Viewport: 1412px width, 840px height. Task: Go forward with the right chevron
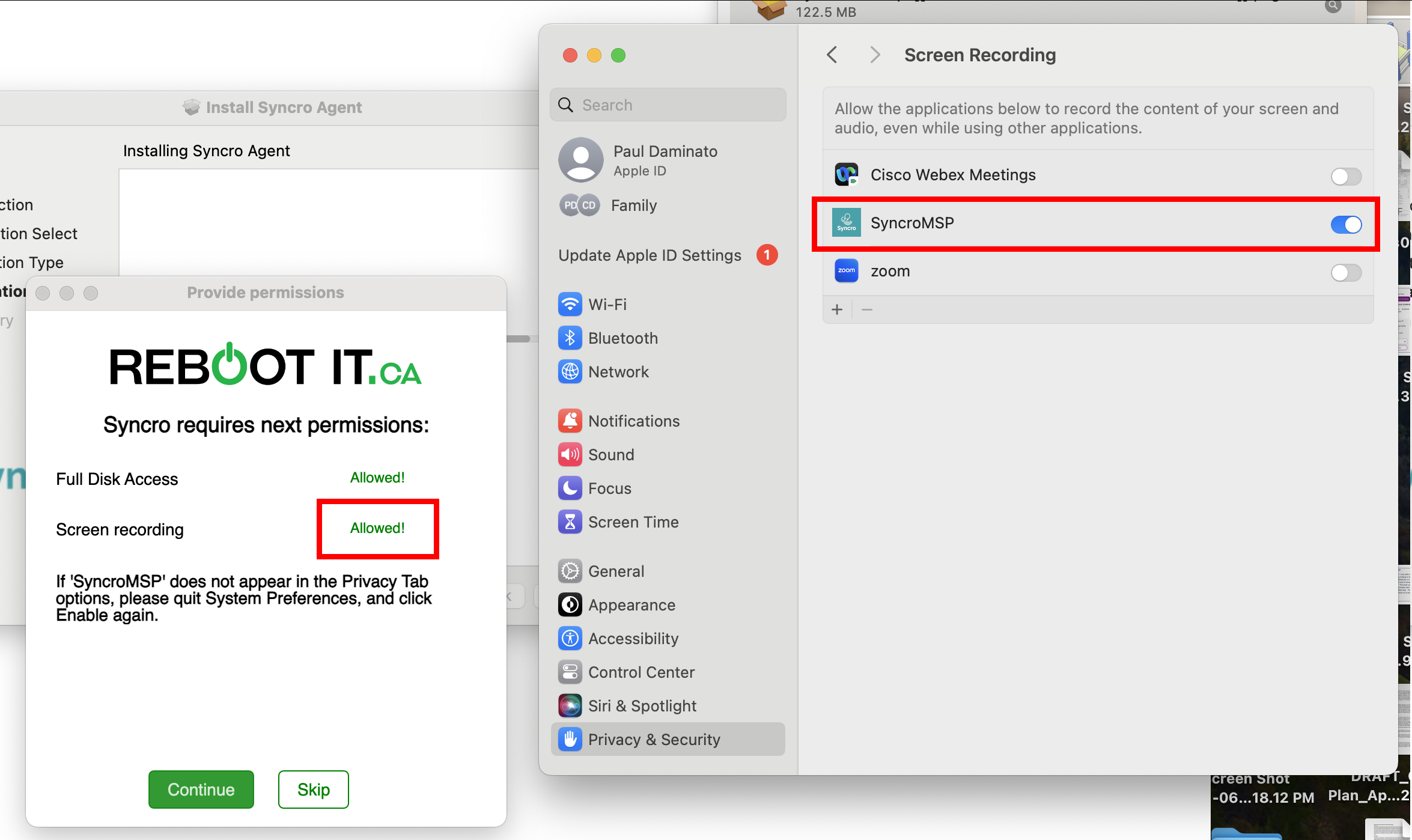(875, 55)
